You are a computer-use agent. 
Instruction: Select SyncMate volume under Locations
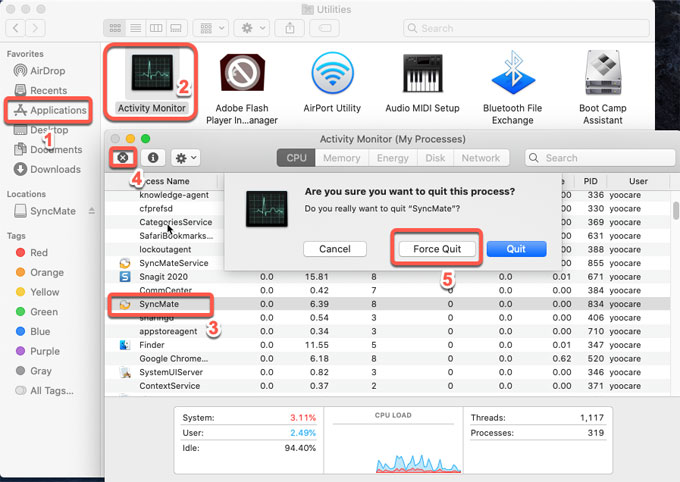click(44, 211)
